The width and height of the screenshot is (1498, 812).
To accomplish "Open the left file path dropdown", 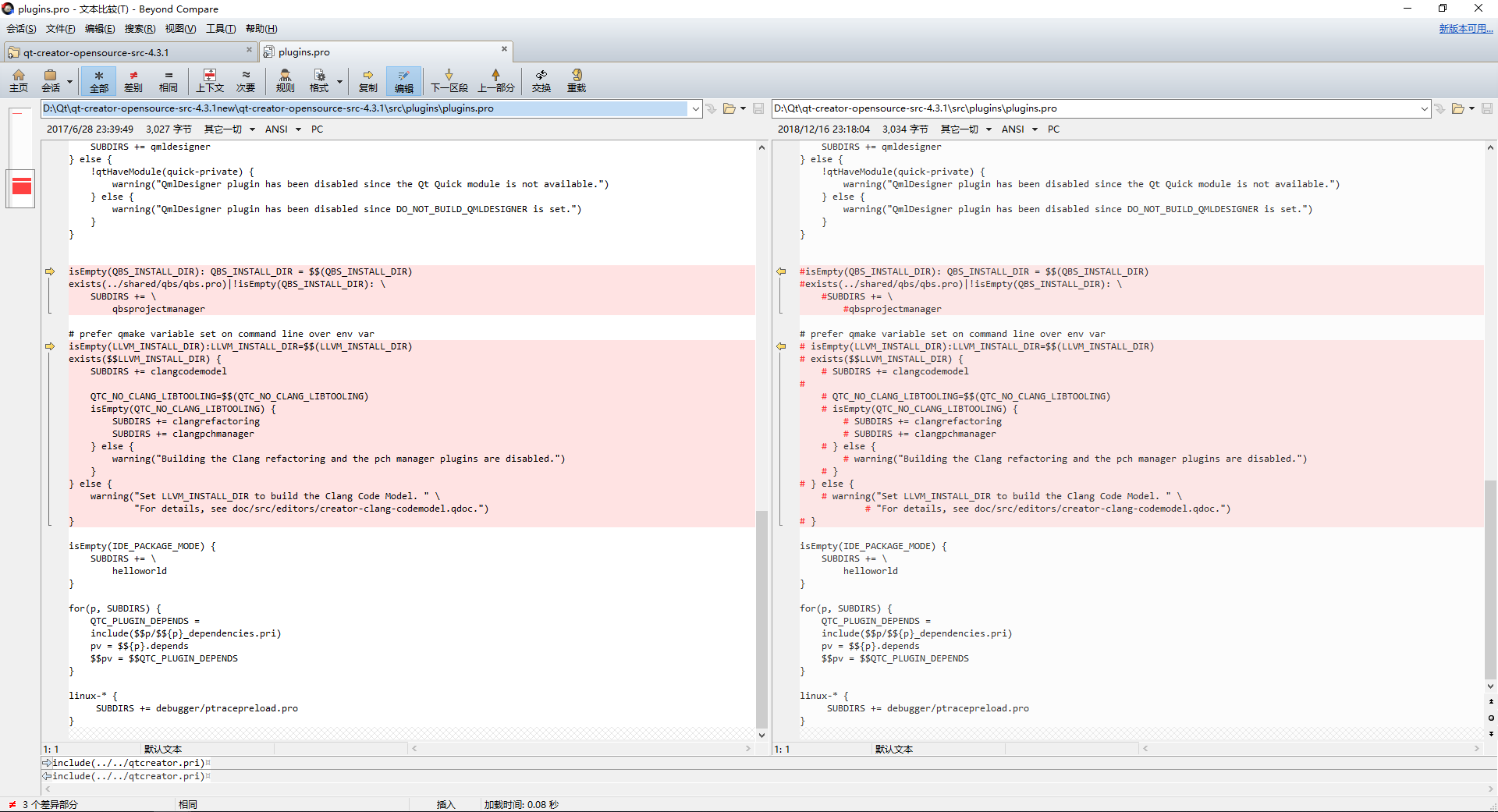I will [695, 108].
